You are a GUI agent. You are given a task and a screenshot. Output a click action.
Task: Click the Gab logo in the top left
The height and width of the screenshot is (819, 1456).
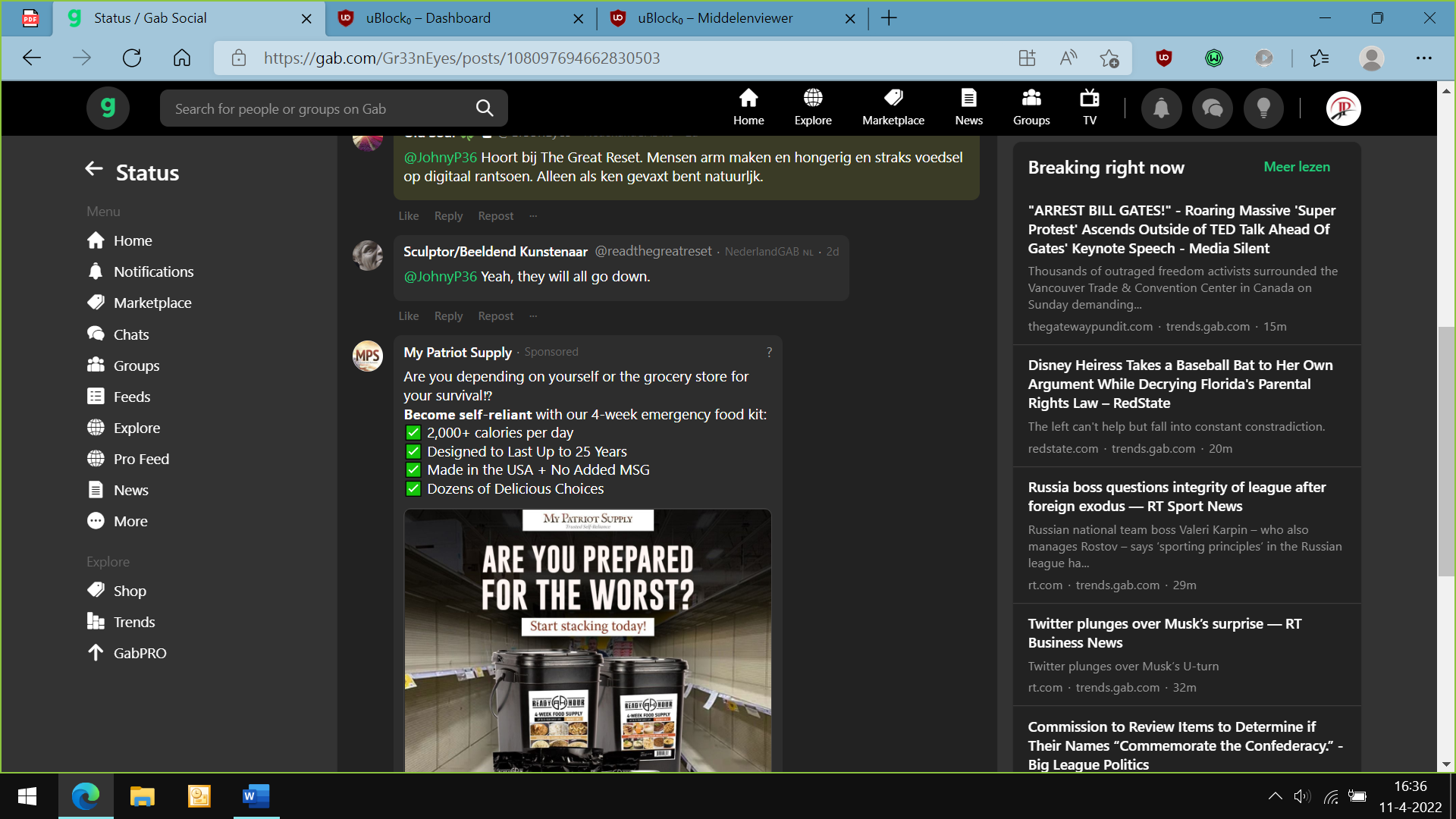pos(108,108)
